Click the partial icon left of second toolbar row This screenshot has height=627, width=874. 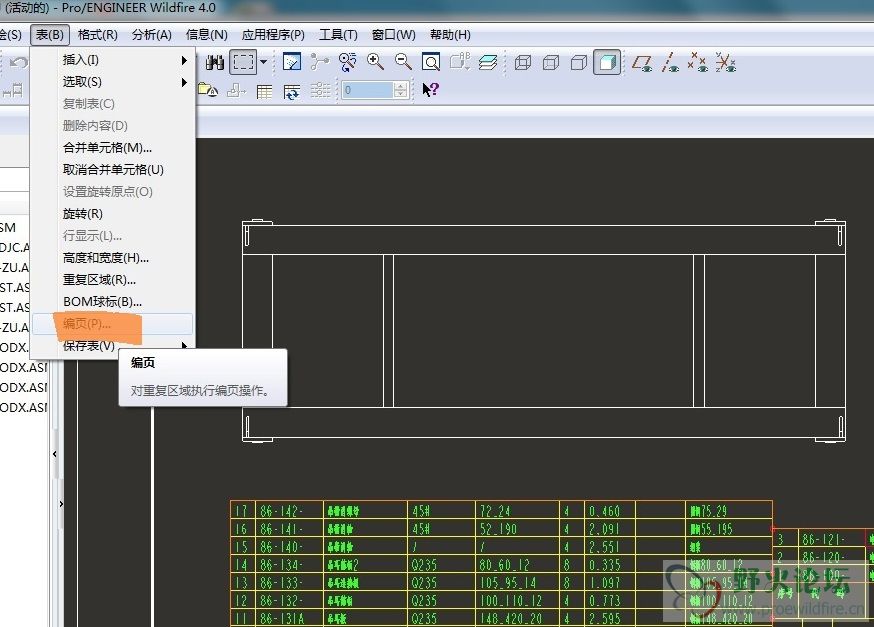point(12,90)
